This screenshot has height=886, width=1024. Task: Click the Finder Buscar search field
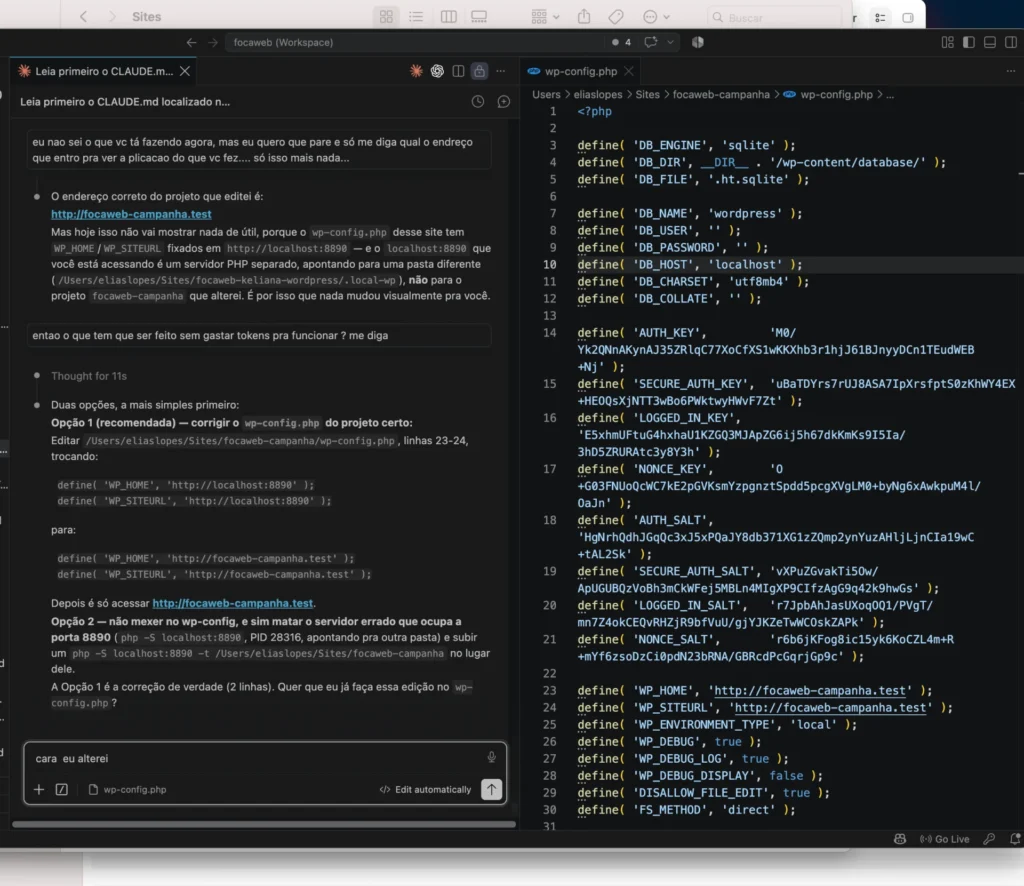coord(774,18)
